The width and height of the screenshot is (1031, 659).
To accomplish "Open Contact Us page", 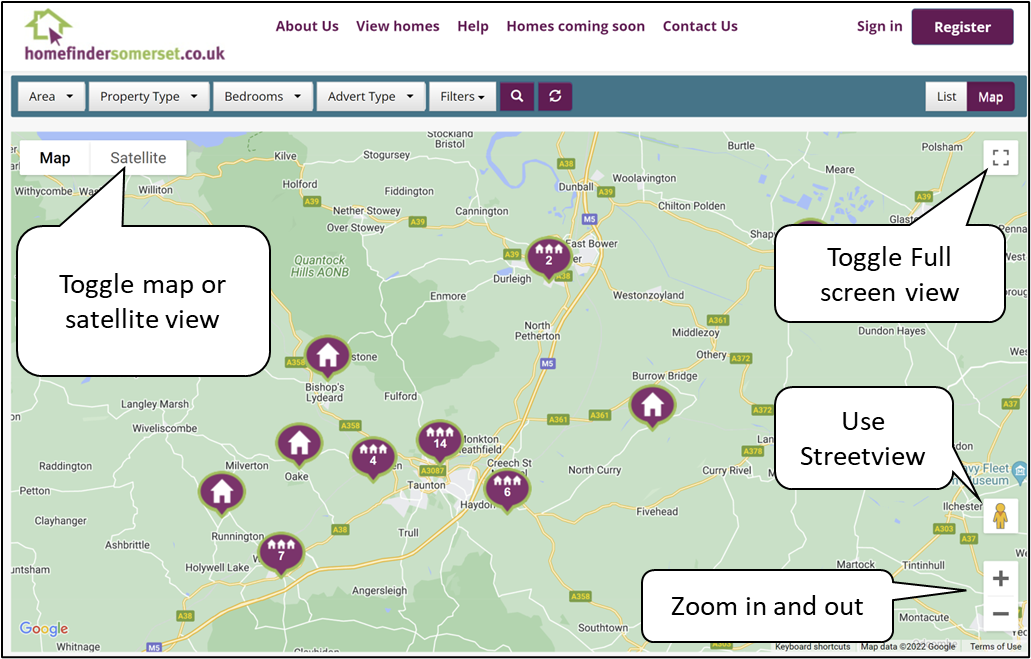I will click(700, 26).
